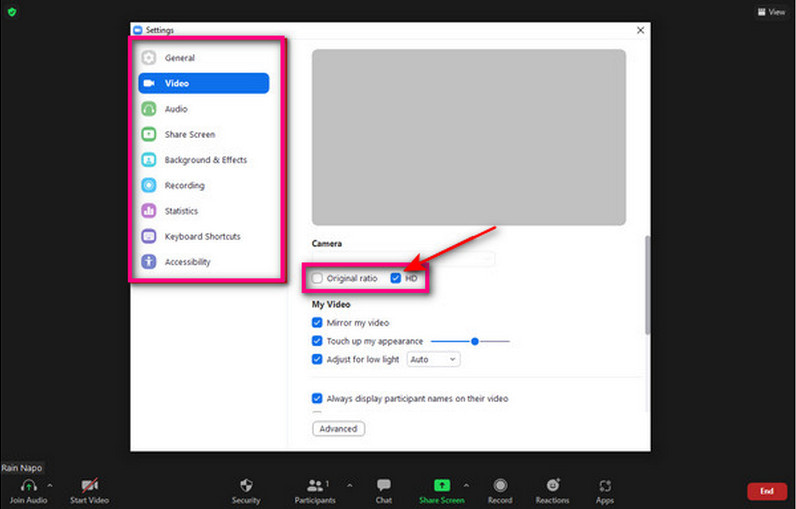796x509 pixels.
Task: Select Background & Effects settings tab
Action: tap(203, 160)
